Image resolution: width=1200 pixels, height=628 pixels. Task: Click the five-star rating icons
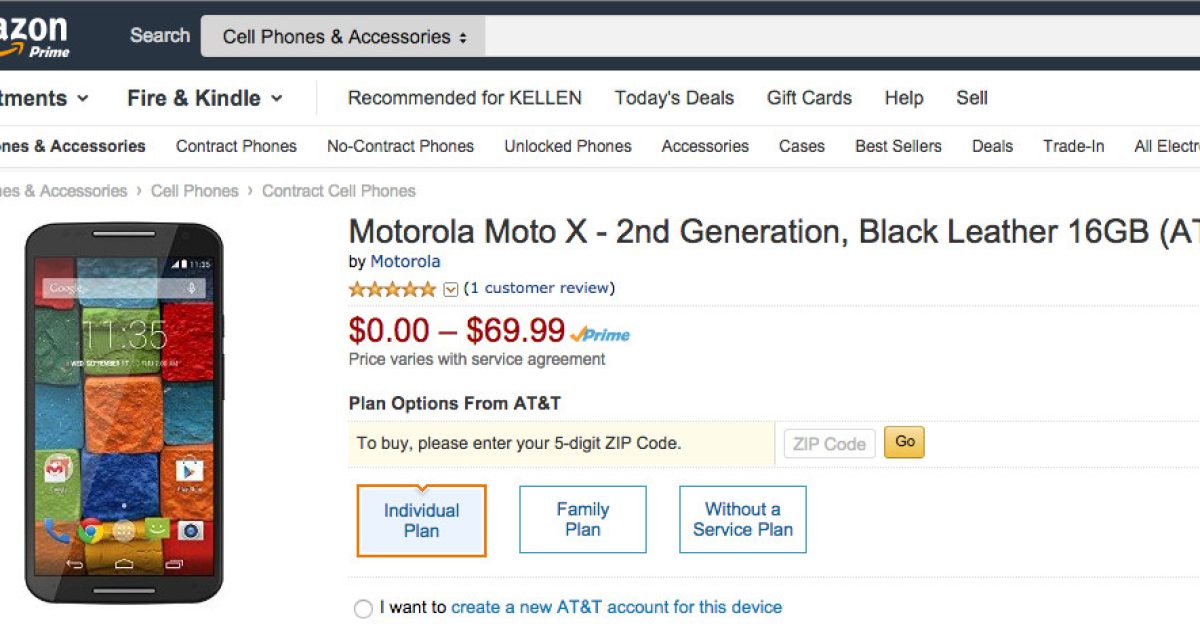tap(393, 289)
